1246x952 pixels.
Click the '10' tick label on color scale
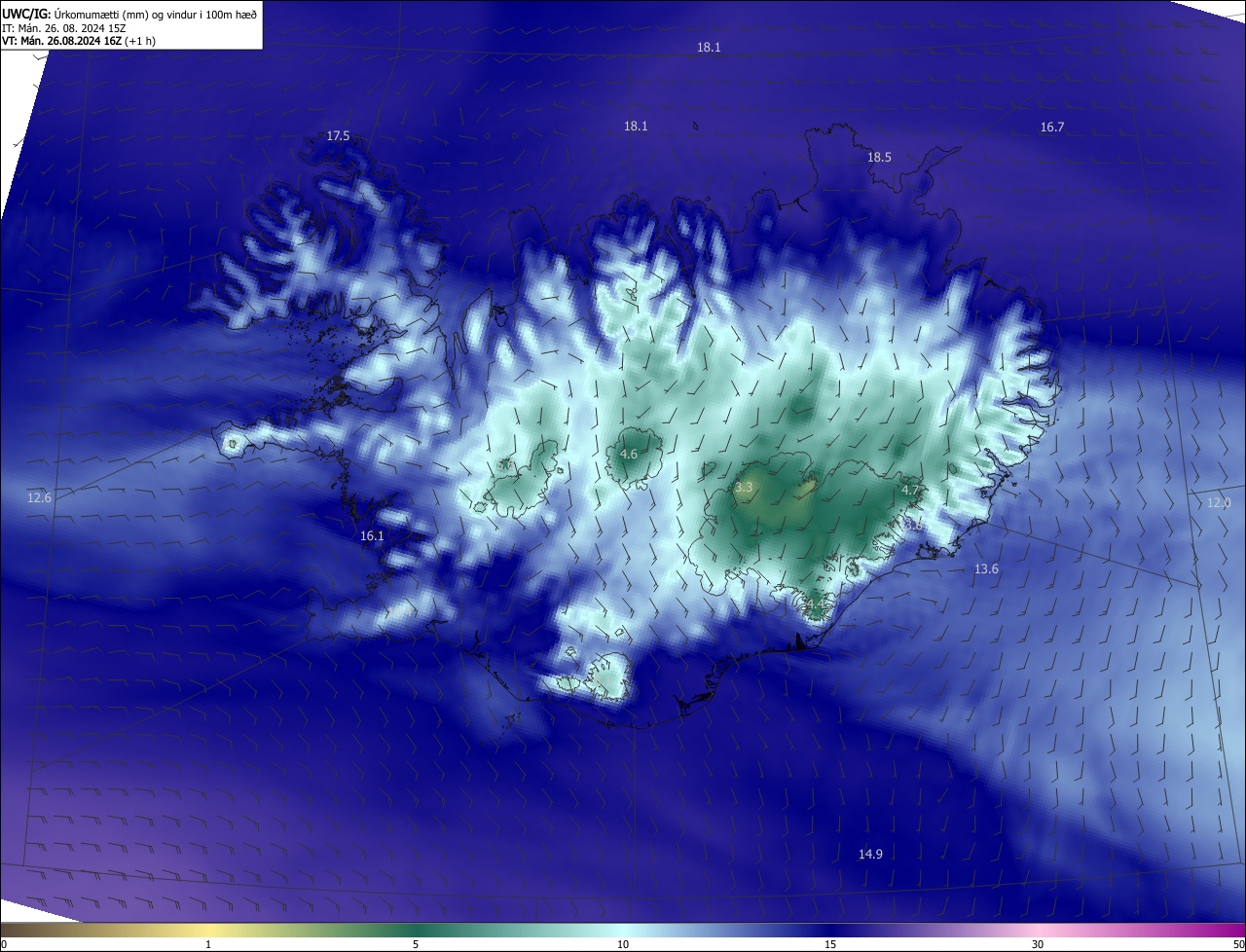click(623, 944)
